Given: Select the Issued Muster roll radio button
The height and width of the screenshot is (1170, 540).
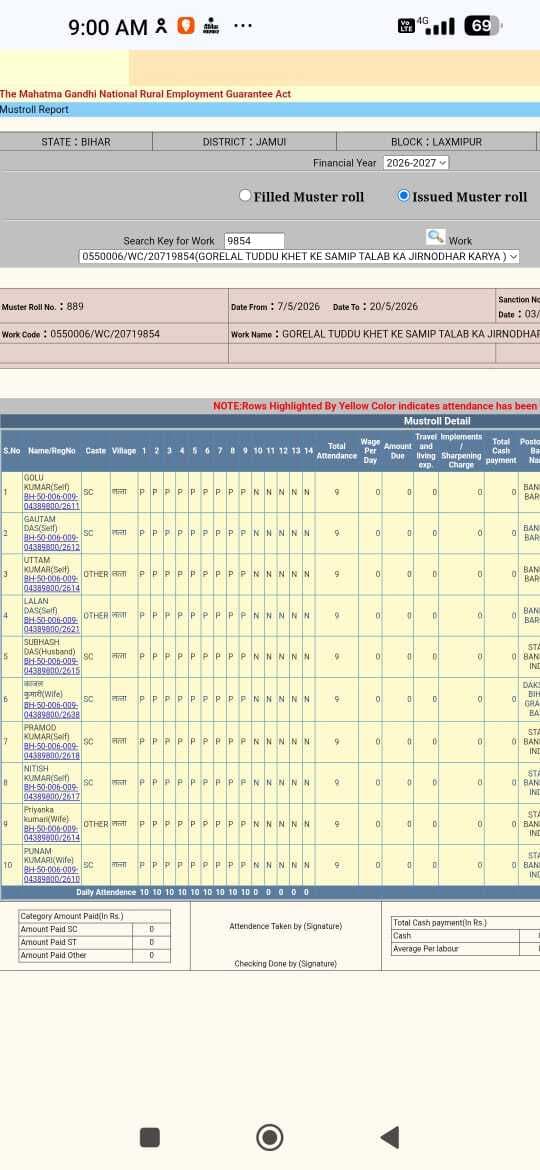Looking at the screenshot, I should coord(404,195).
